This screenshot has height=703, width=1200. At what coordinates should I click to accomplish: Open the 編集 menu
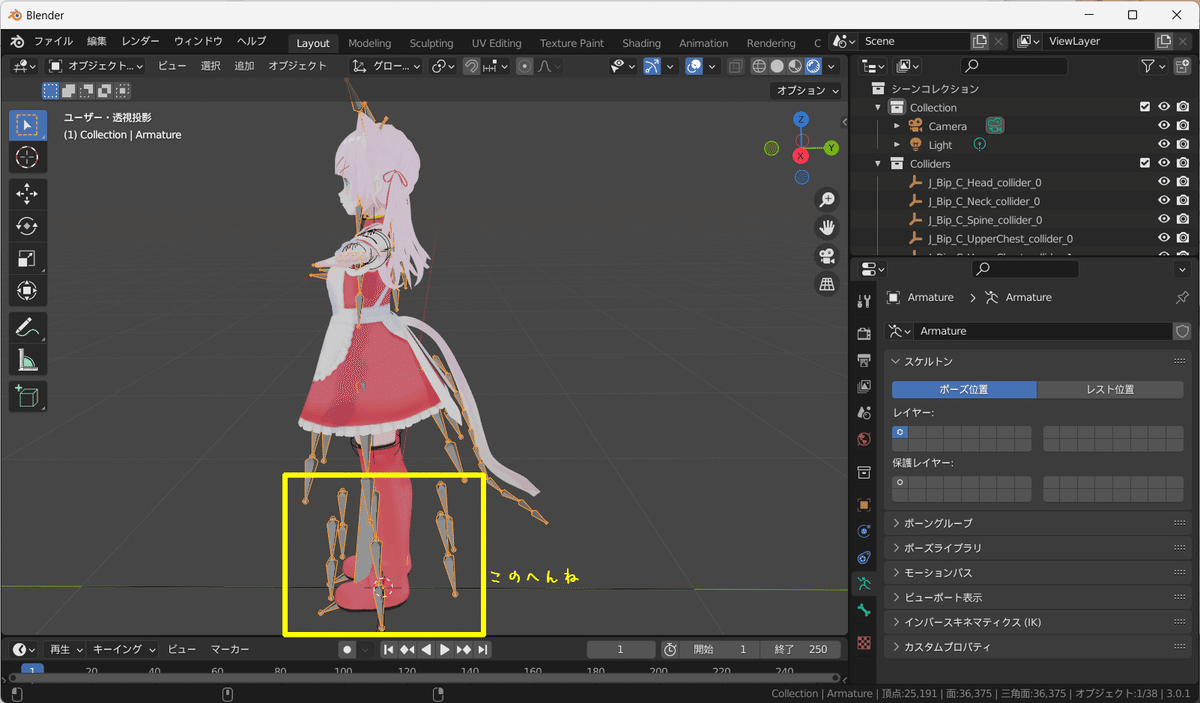point(97,42)
